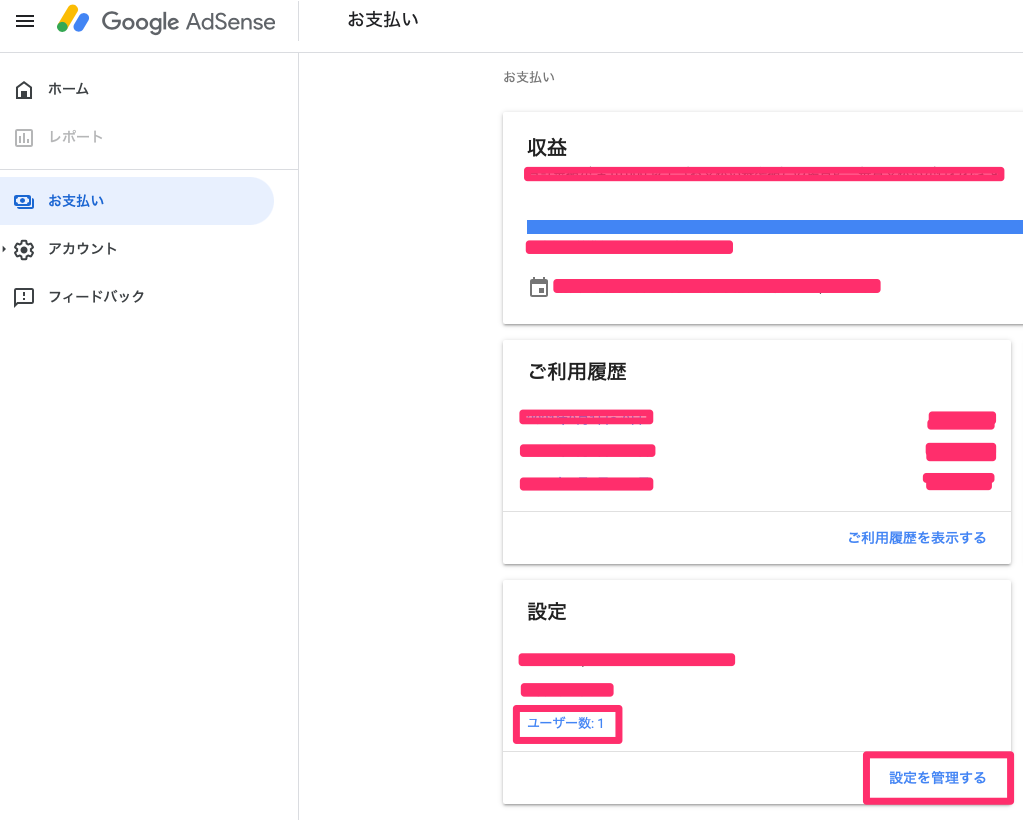1023x820 pixels.
Task: Expand the アカウント section arrow
Action: click(x=5, y=249)
